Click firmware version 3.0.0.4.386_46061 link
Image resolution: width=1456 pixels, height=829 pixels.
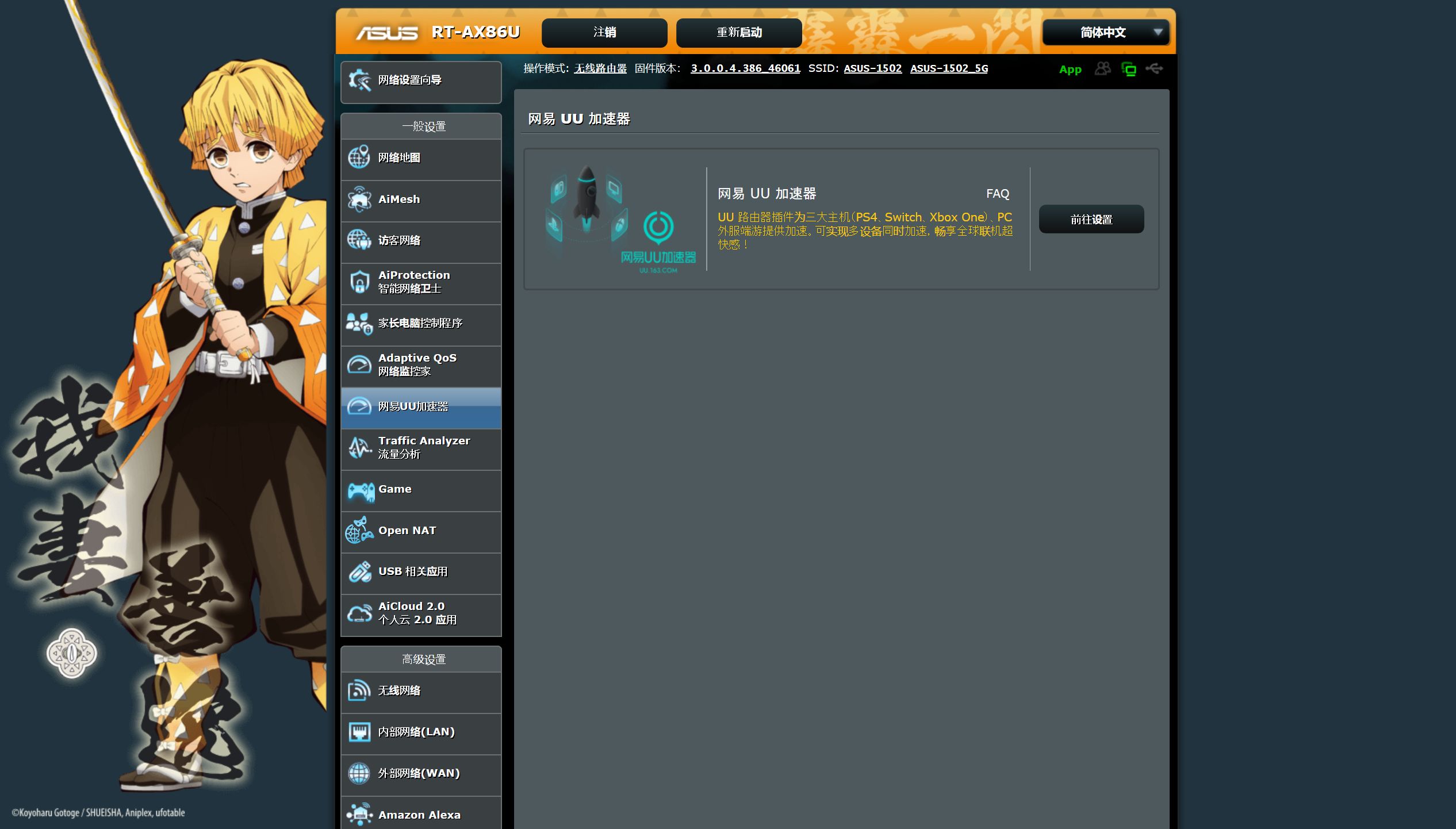[745, 68]
